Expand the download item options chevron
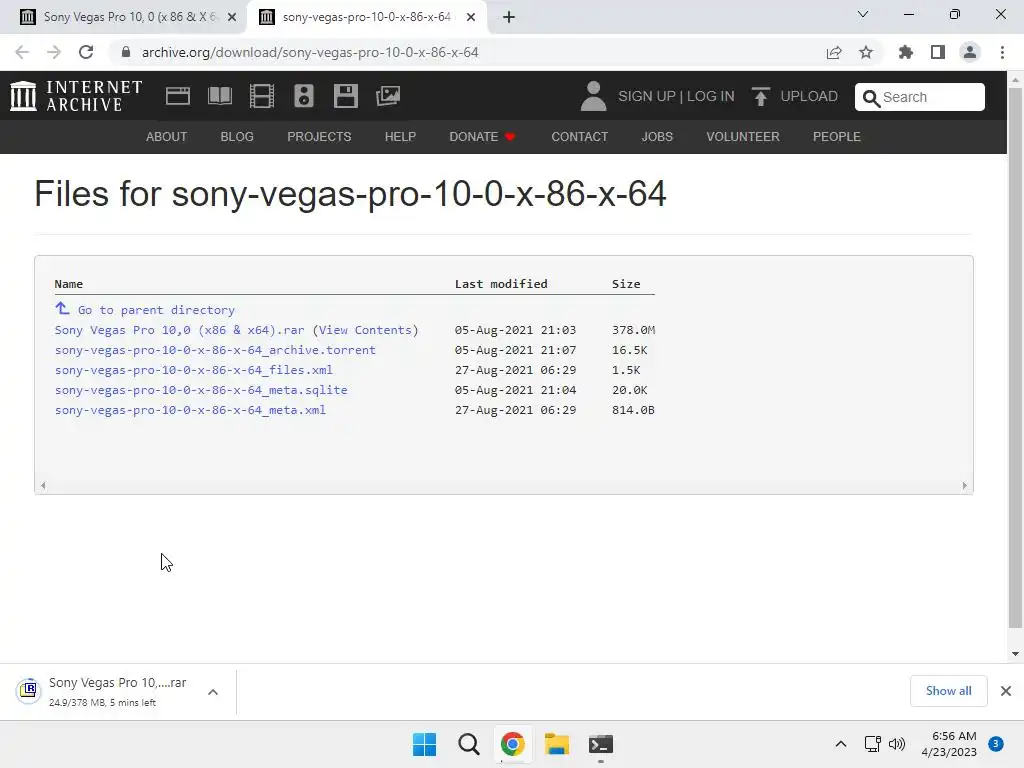 [x=213, y=692]
